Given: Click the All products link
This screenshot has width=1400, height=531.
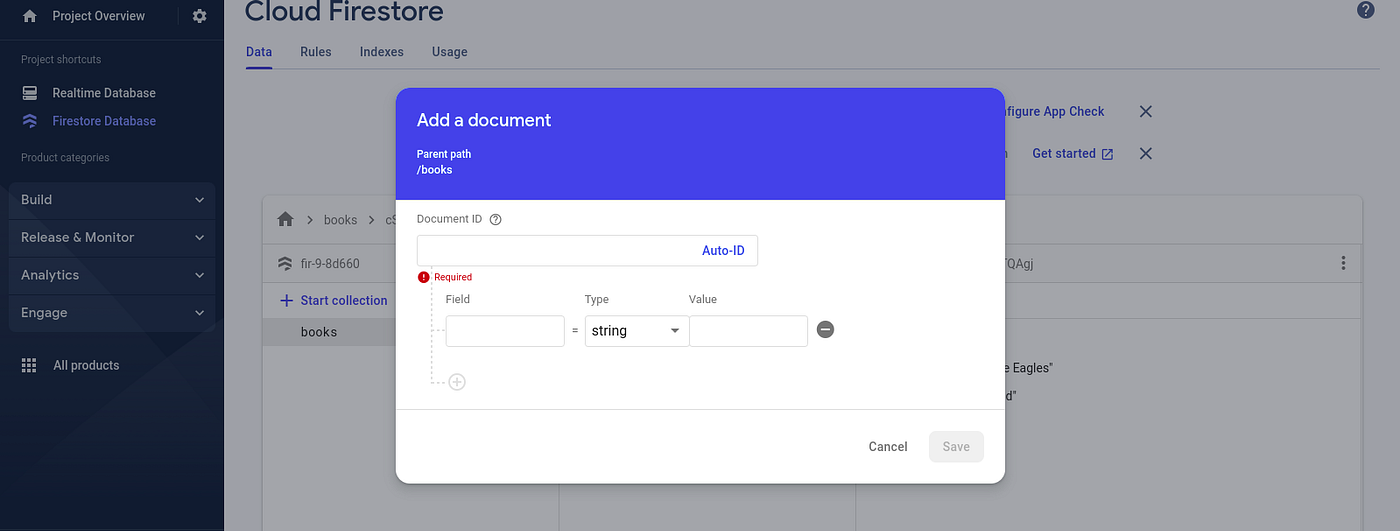Looking at the screenshot, I should point(86,365).
